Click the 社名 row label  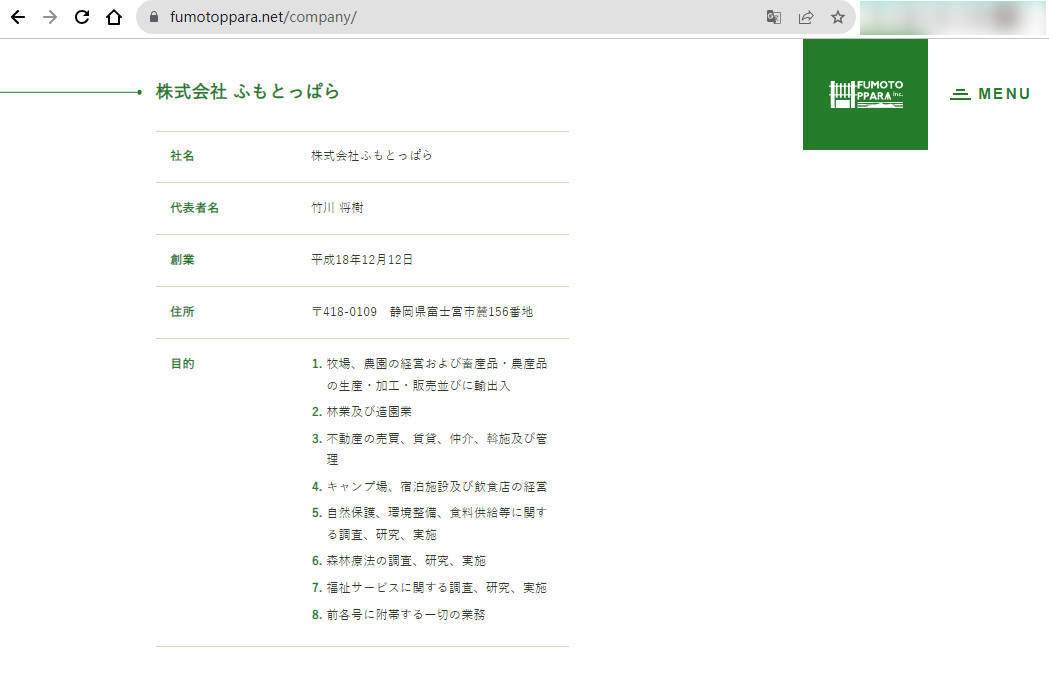(182, 156)
